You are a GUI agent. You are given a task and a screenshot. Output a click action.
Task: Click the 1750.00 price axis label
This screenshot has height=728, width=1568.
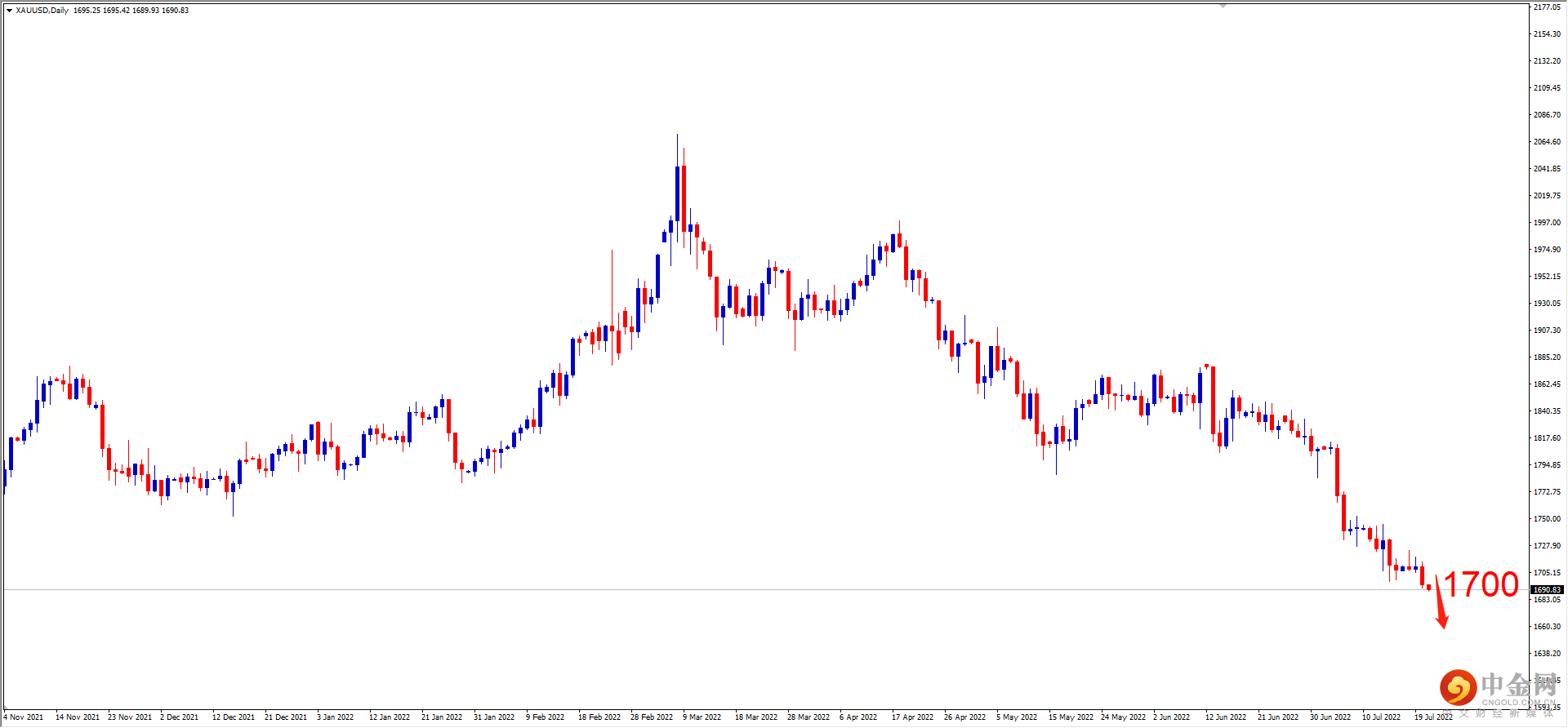point(1547,518)
